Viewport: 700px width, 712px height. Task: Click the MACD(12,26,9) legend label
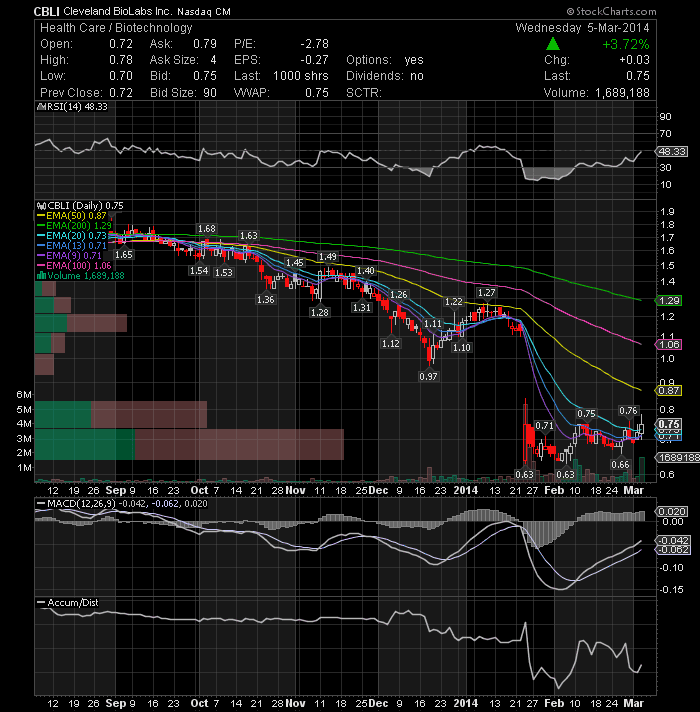pos(82,504)
